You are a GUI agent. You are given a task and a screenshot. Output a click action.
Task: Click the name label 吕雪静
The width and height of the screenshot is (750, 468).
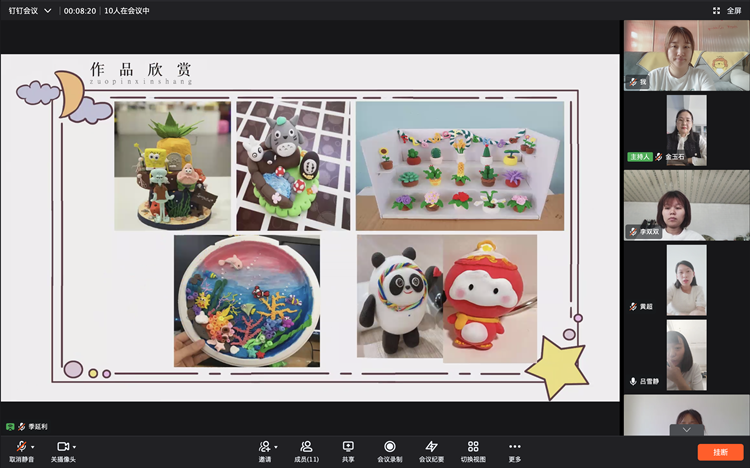(649, 381)
